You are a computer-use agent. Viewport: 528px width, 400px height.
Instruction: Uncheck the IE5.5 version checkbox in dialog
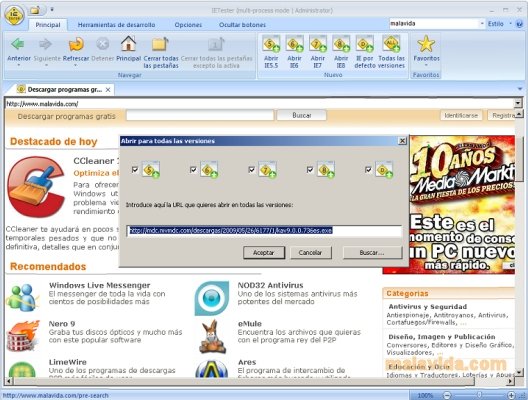coord(135,169)
